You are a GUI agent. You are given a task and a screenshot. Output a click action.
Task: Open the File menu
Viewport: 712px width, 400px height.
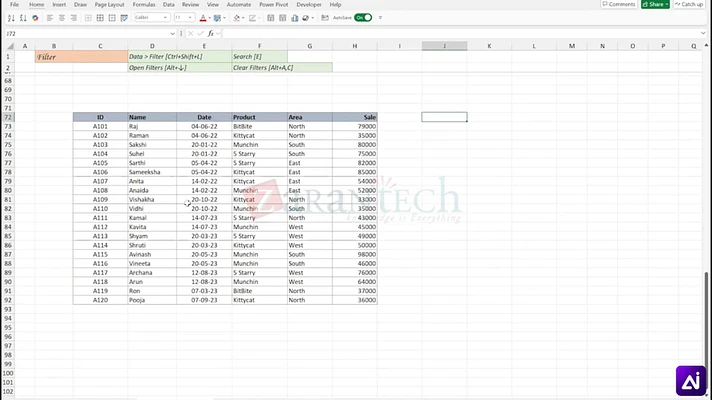[x=15, y=5]
